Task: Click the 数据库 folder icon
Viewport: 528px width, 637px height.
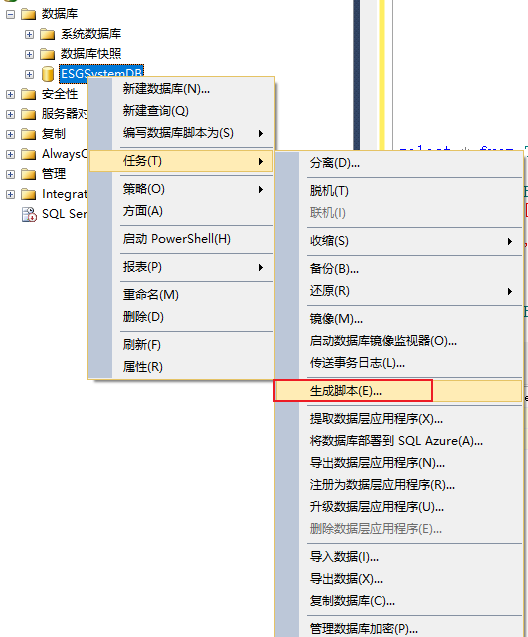Action: 28,14
